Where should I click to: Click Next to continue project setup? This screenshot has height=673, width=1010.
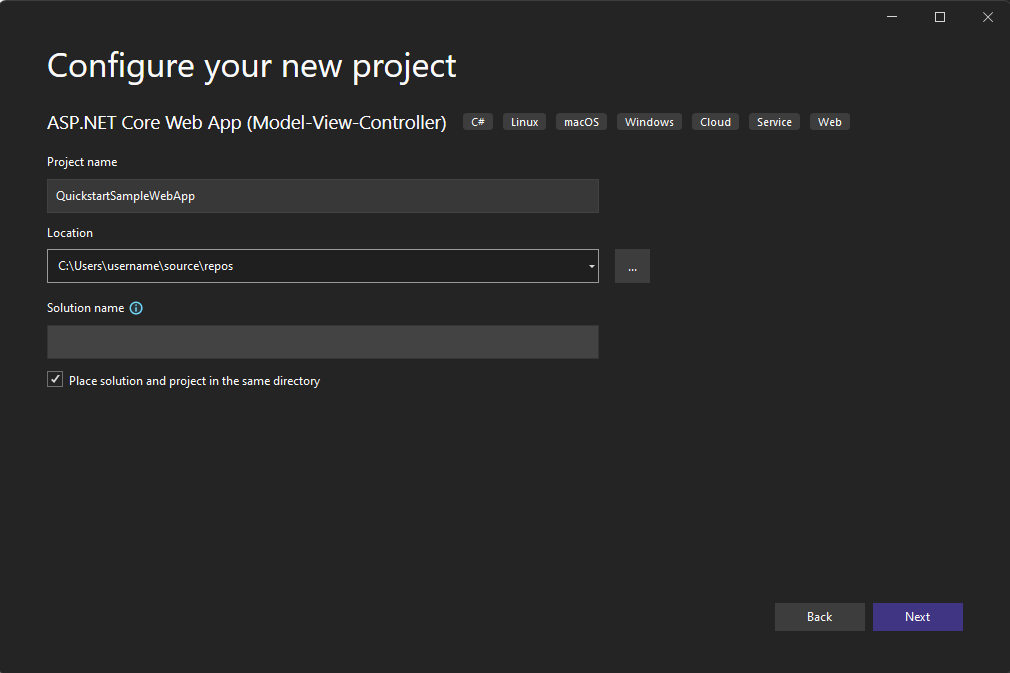[917, 616]
